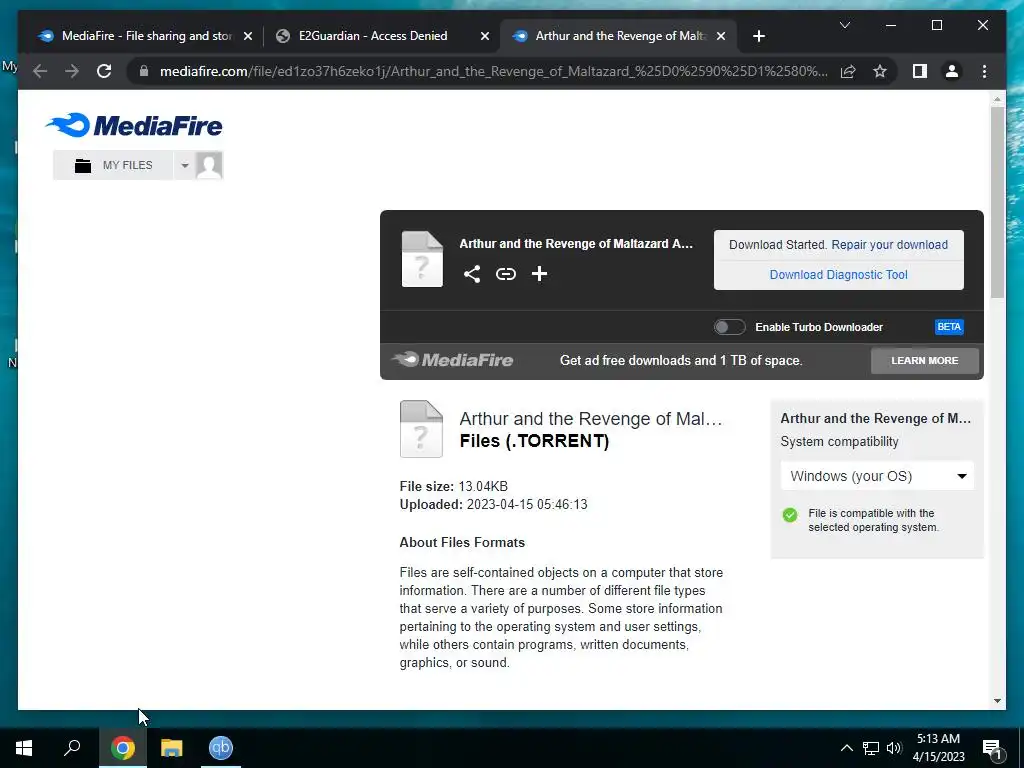Reload the current page

tap(104, 71)
